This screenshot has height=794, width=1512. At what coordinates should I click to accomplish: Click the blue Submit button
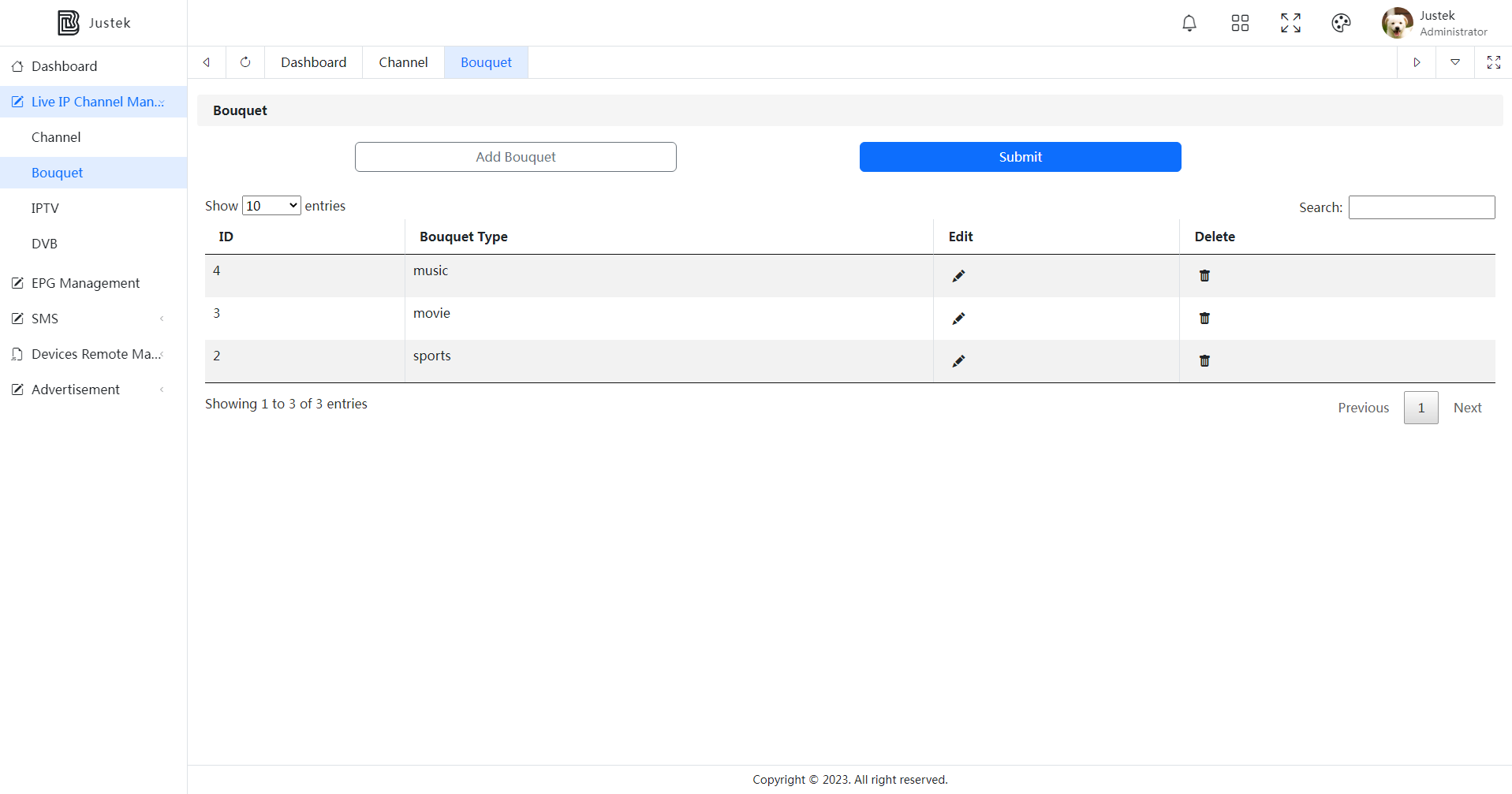[1021, 157]
